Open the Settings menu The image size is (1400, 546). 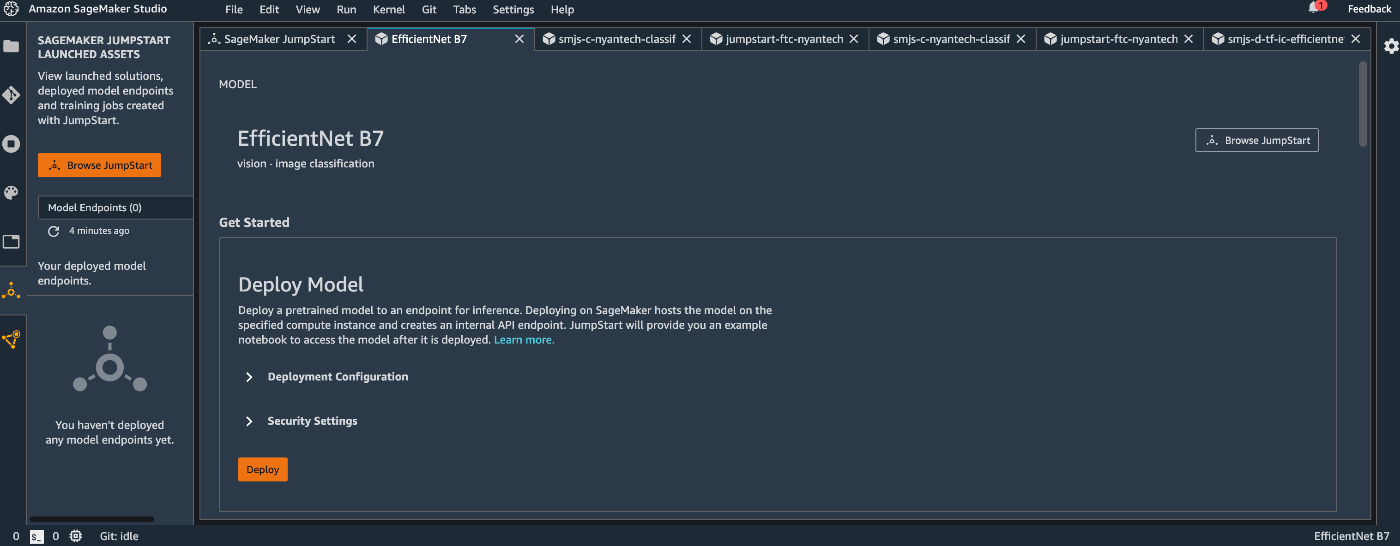[x=513, y=9]
